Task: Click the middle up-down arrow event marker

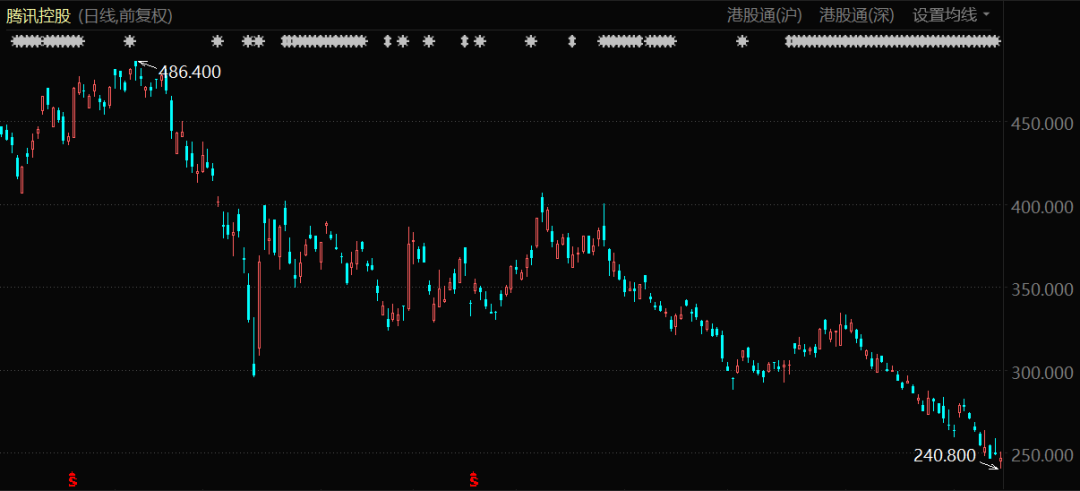Action: [x=464, y=41]
